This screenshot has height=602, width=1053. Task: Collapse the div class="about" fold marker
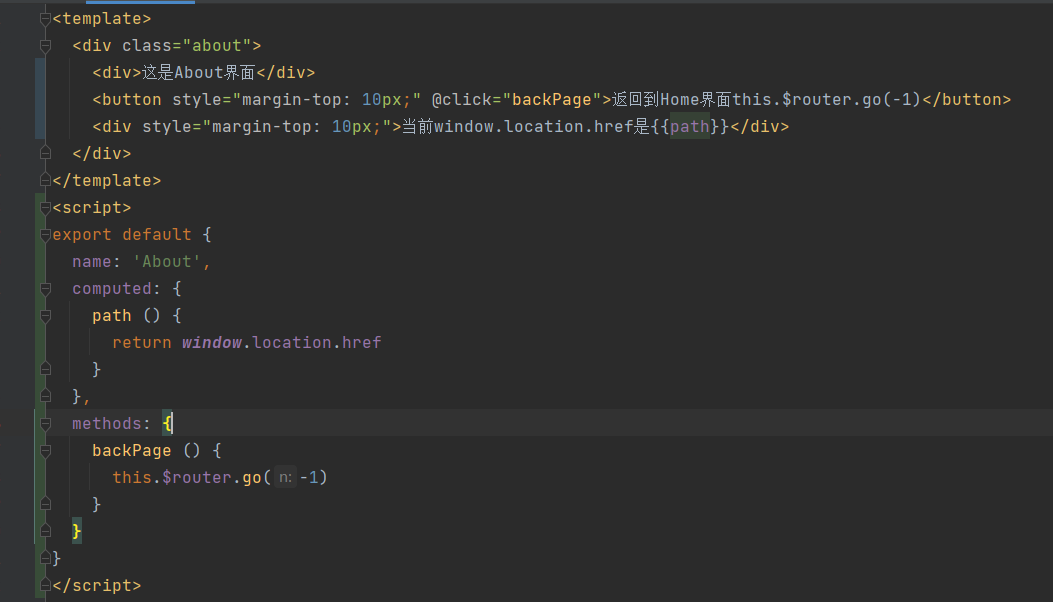tap(45, 46)
